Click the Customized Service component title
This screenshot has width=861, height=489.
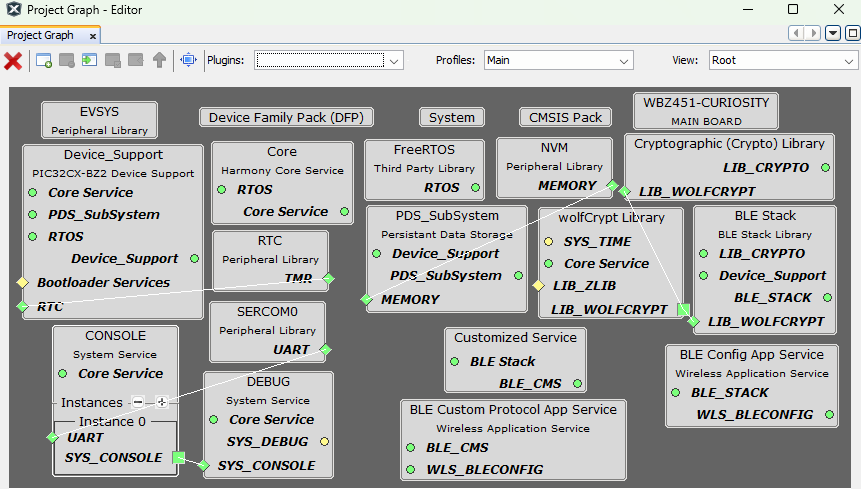[515, 338]
